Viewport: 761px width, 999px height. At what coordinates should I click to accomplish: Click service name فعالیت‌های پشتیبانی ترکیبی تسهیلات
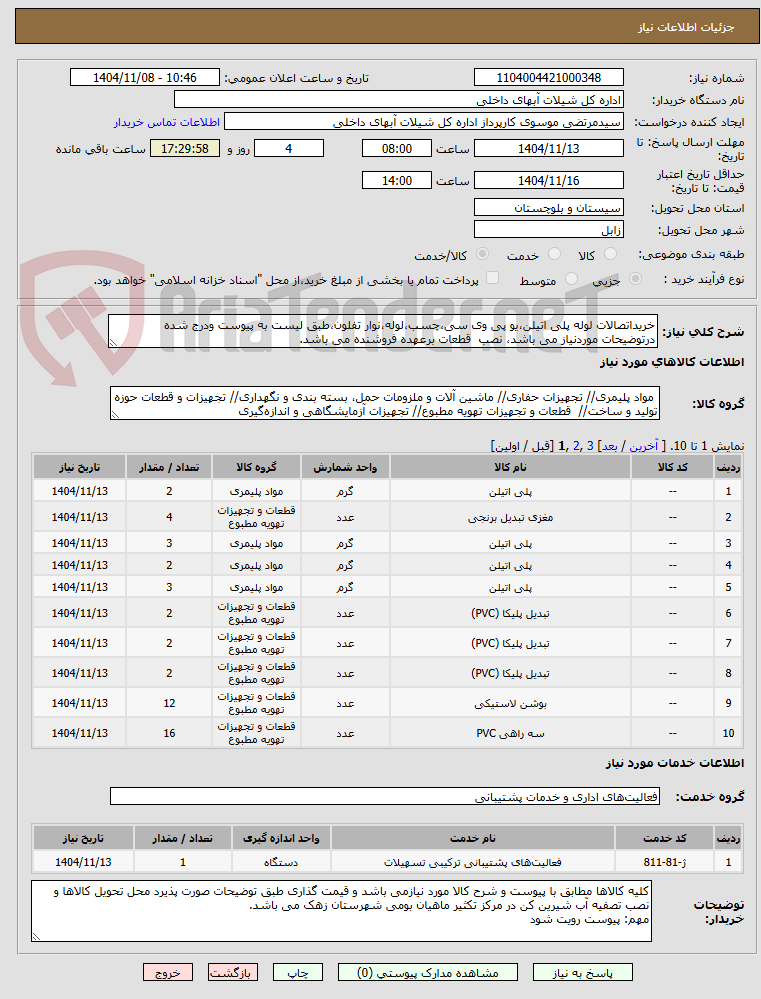coord(473,862)
